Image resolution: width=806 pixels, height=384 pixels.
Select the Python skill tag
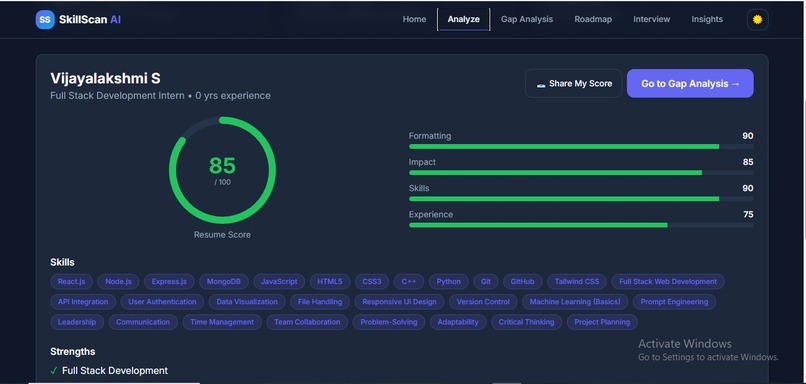pos(449,282)
